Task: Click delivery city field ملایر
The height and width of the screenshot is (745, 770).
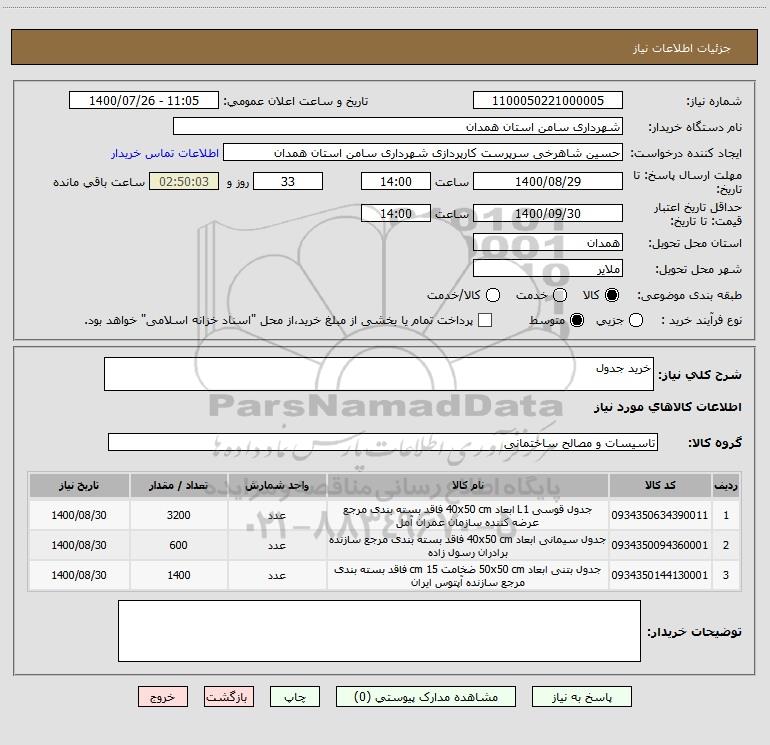Action: (x=548, y=269)
